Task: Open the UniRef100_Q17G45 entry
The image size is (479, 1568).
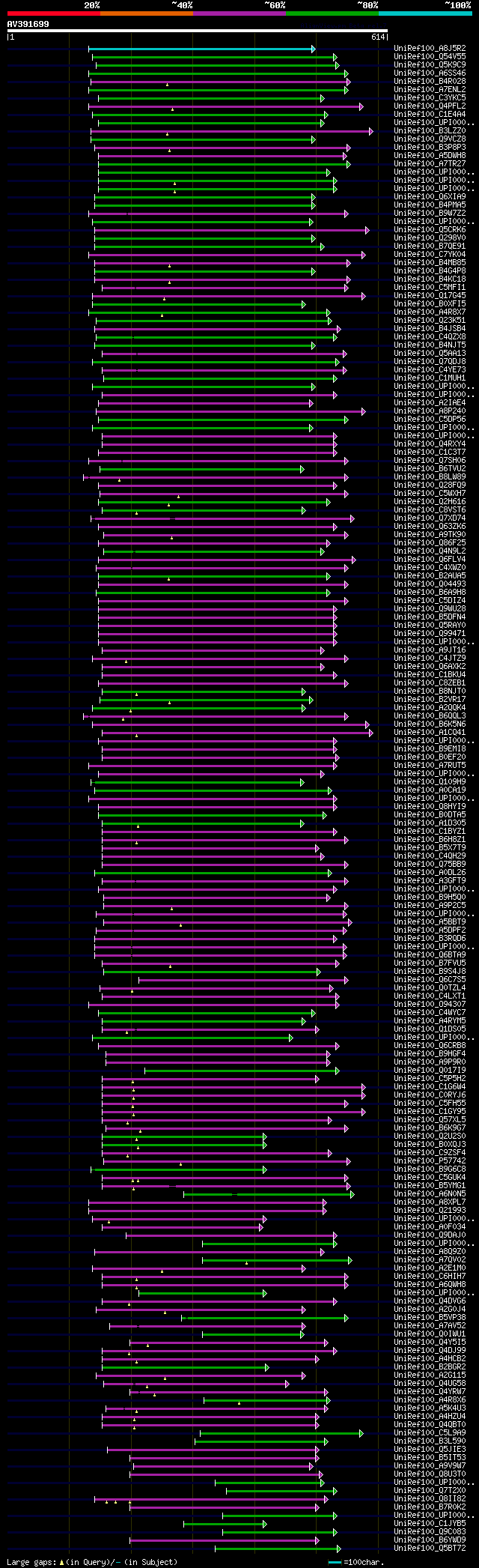Action: (x=430, y=296)
